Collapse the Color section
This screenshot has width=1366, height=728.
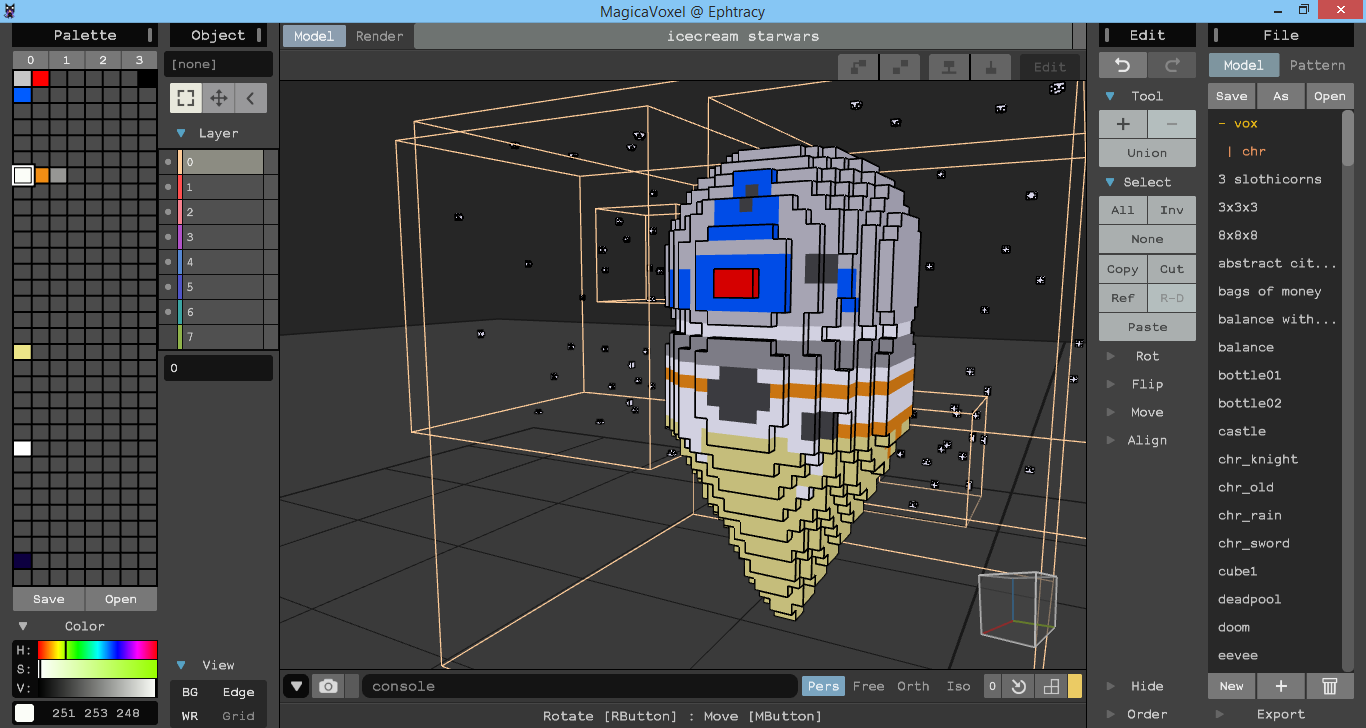(23, 626)
